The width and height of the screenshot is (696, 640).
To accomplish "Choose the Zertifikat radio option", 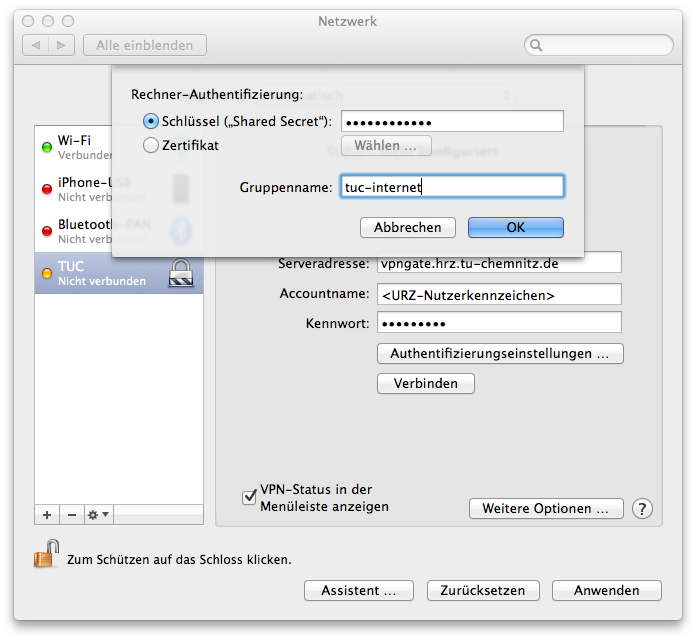I will tap(151, 145).
